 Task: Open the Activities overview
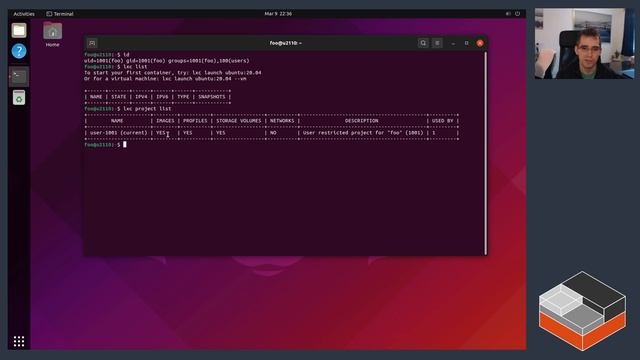24,14
